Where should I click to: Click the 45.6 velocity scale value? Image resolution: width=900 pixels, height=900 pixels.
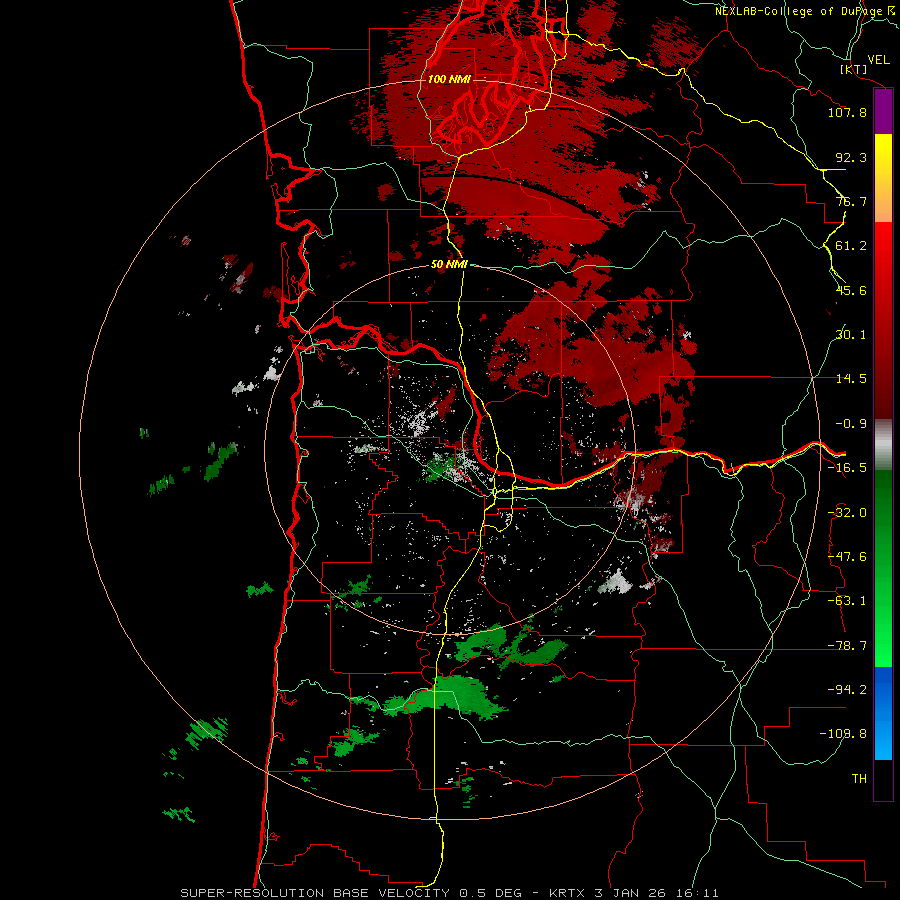point(851,290)
